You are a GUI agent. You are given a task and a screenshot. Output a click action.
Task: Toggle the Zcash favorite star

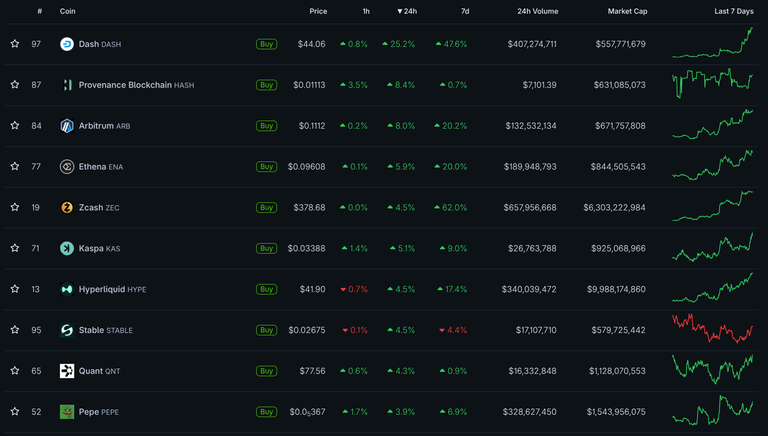tap(15, 207)
